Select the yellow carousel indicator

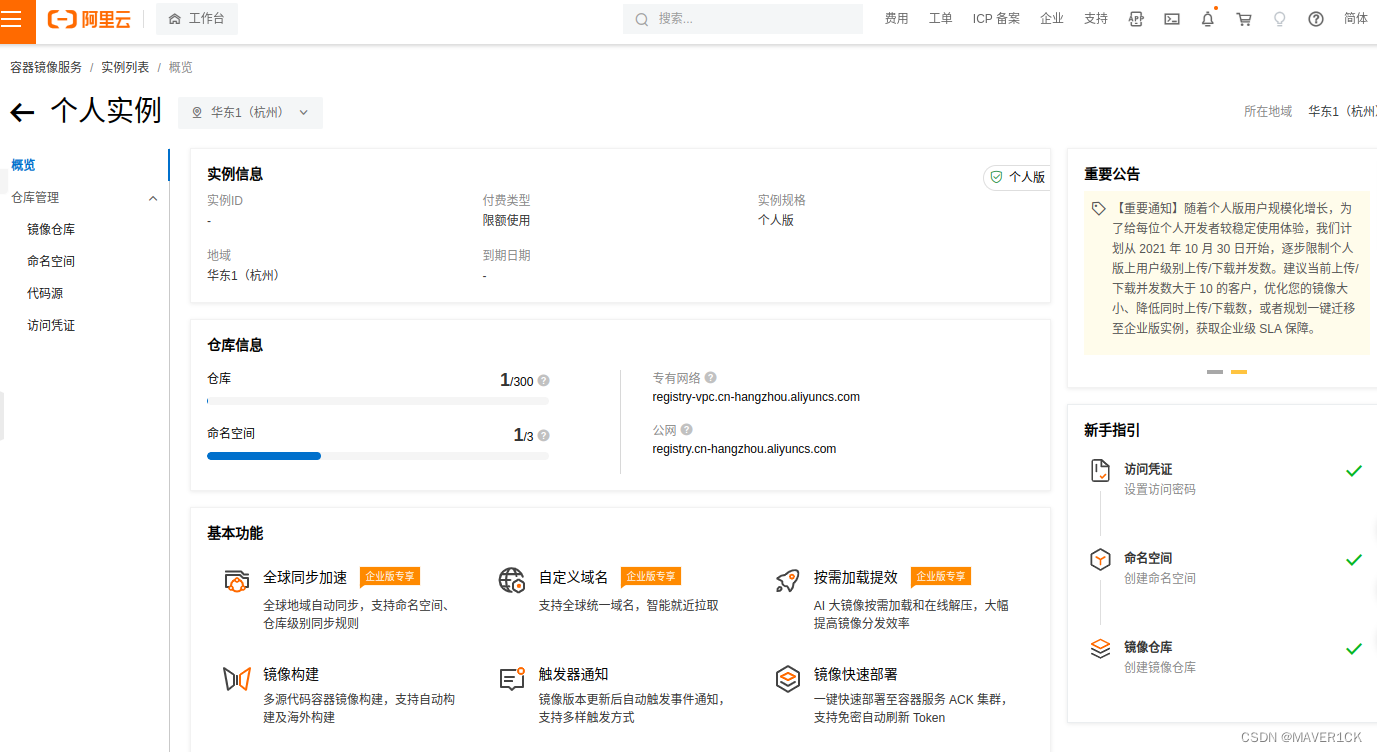point(1239,371)
